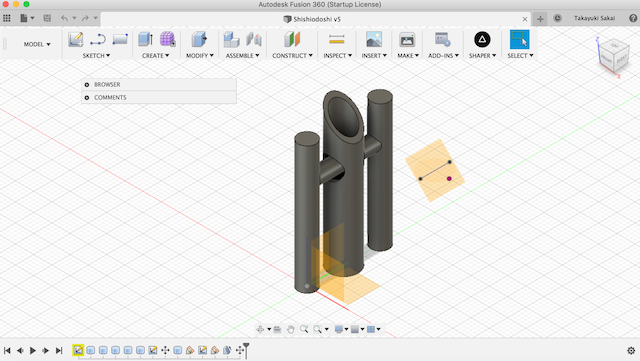Switch to the Shishiodoshi v5 document tab
Viewport: 640px width, 361px height.
312,19
